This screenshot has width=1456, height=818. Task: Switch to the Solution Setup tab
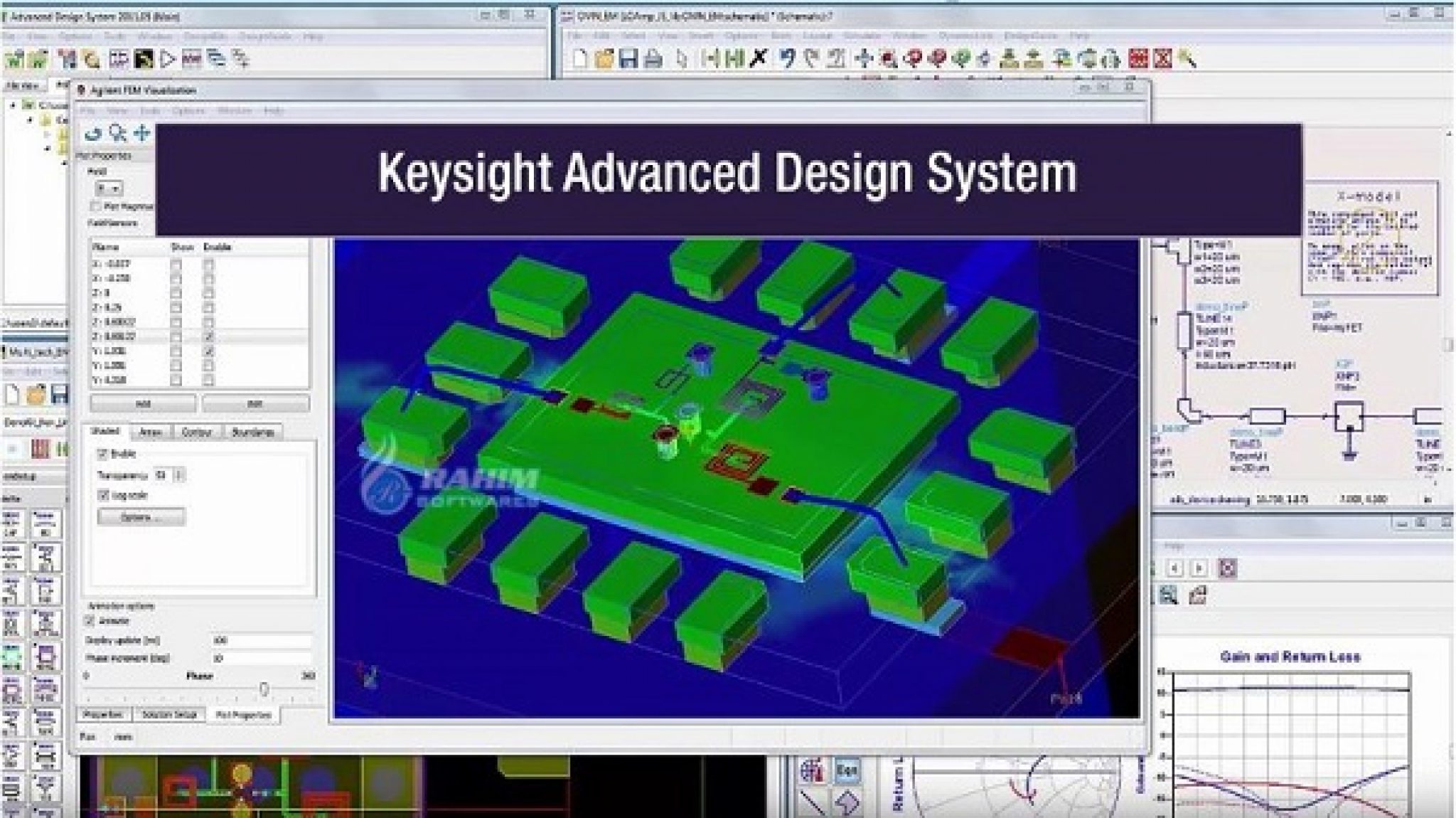click(169, 714)
